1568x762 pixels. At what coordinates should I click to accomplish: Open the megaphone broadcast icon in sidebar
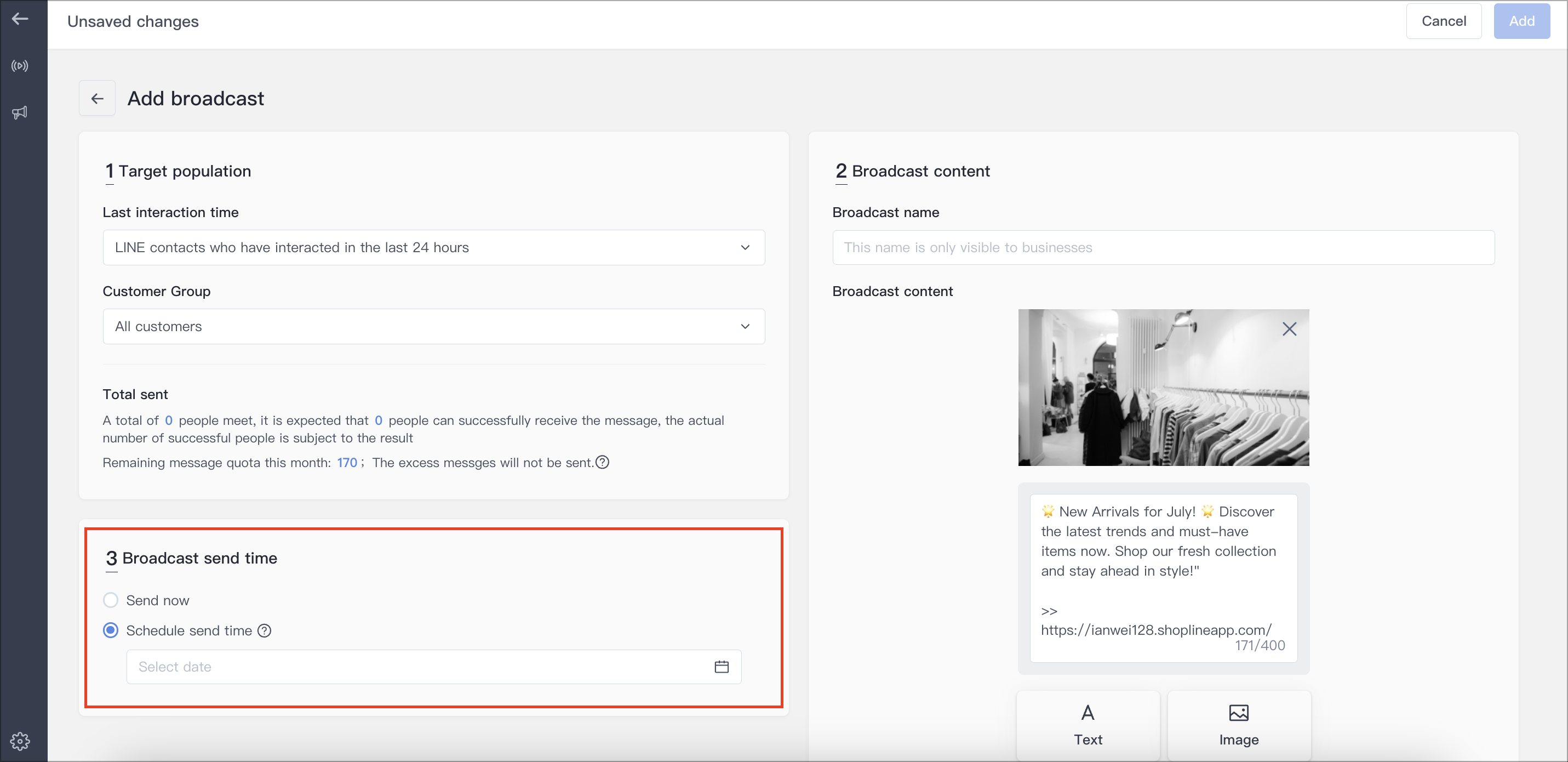click(x=20, y=113)
